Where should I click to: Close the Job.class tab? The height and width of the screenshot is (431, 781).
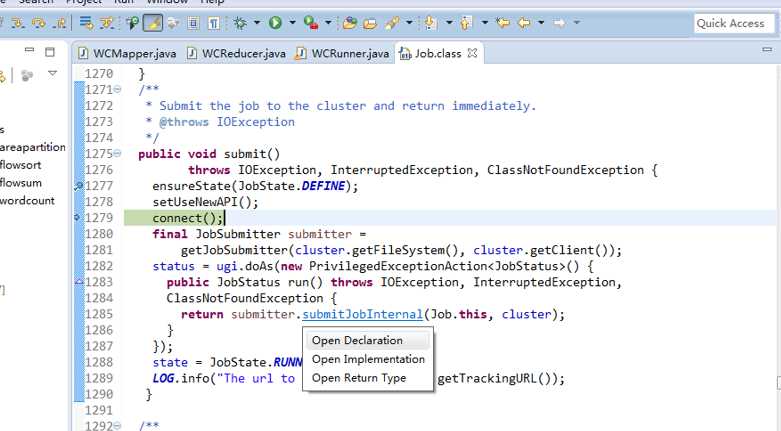coord(473,53)
